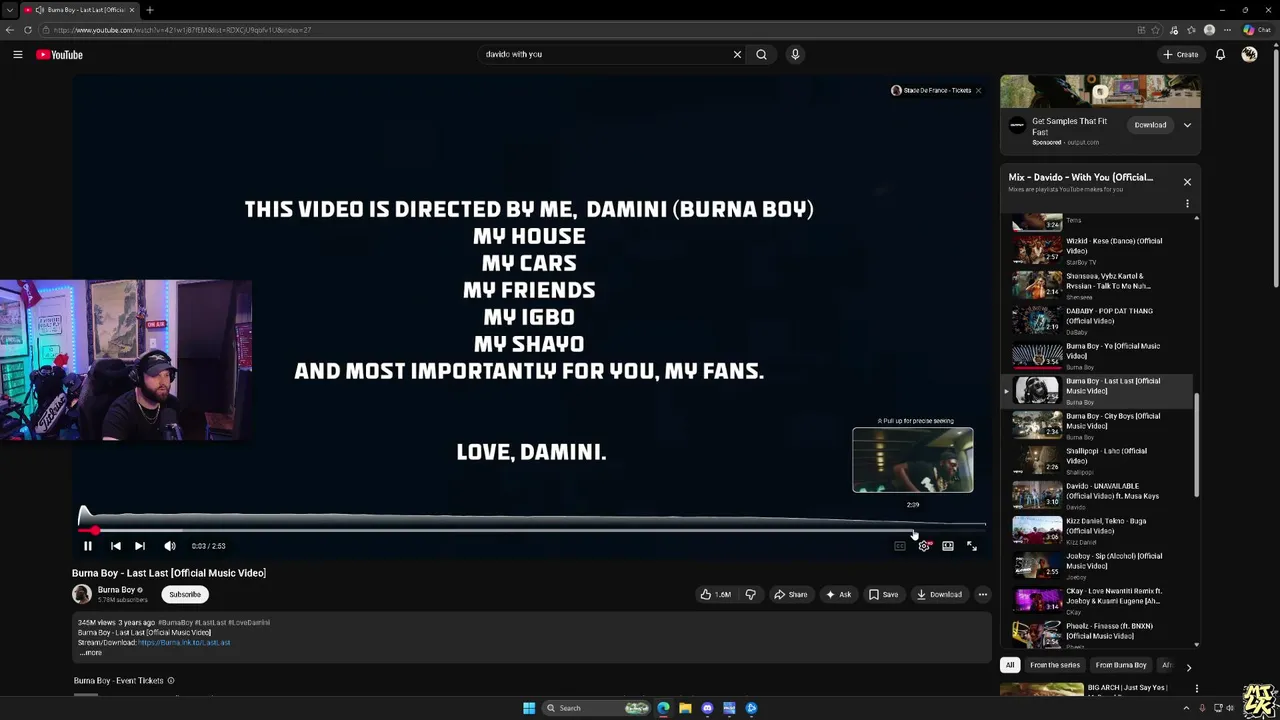Reload the browser page
Image resolution: width=1280 pixels, height=720 pixels.
[x=28, y=30]
